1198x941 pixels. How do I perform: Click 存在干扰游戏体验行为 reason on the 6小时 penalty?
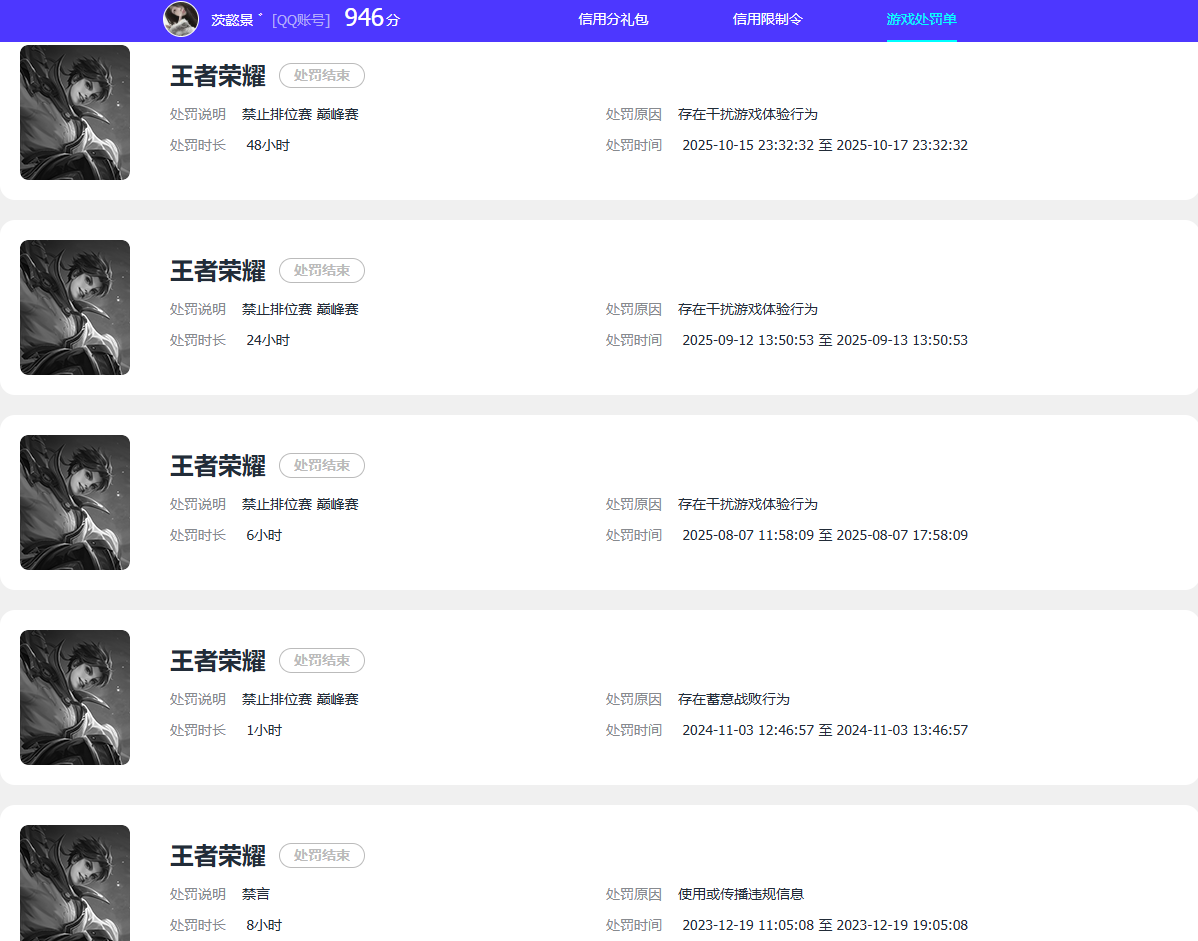point(748,504)
